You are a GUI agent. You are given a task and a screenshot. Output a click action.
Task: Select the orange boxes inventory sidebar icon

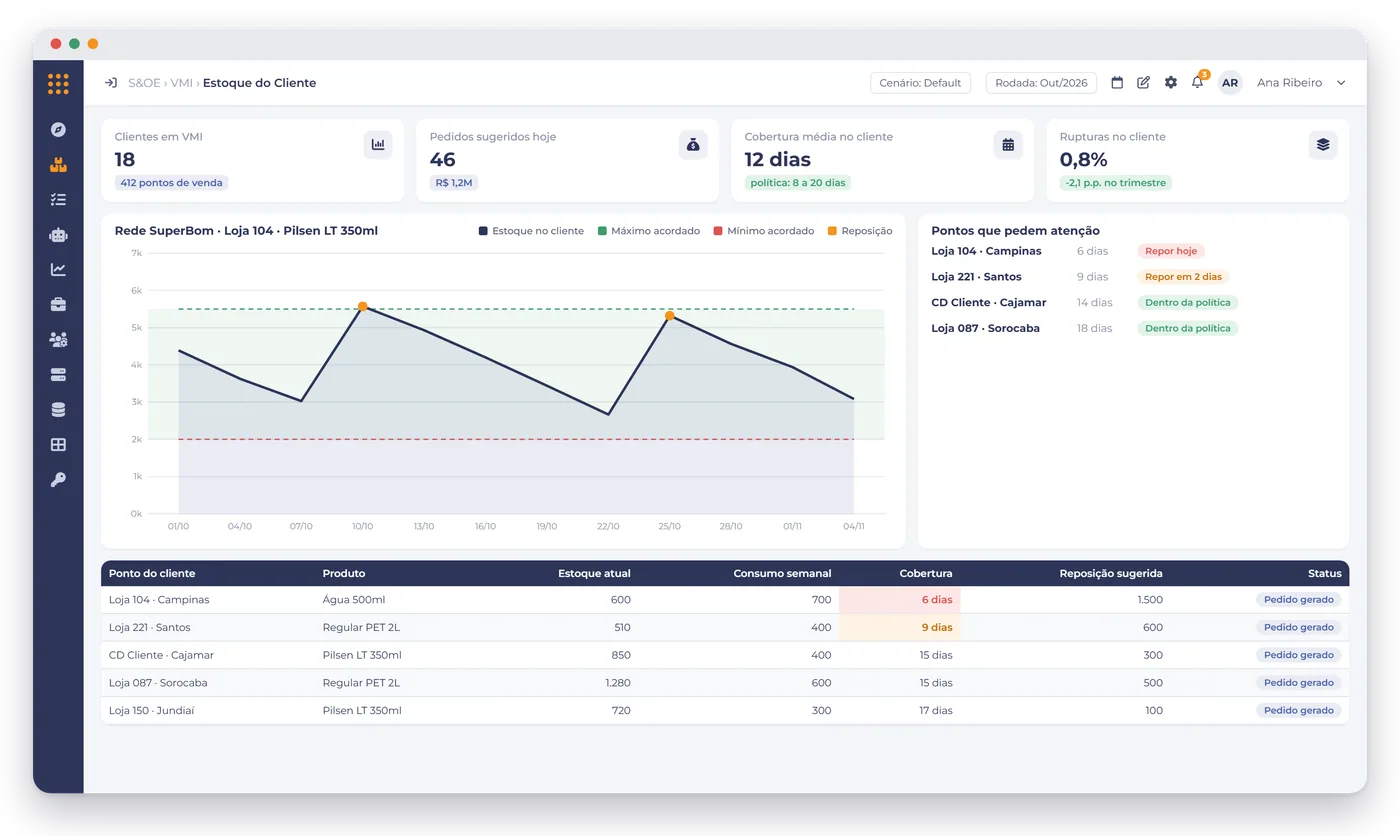pos(58,164)
